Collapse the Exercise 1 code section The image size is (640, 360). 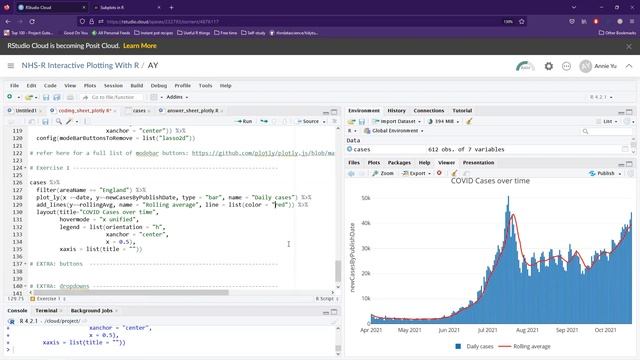25,168
